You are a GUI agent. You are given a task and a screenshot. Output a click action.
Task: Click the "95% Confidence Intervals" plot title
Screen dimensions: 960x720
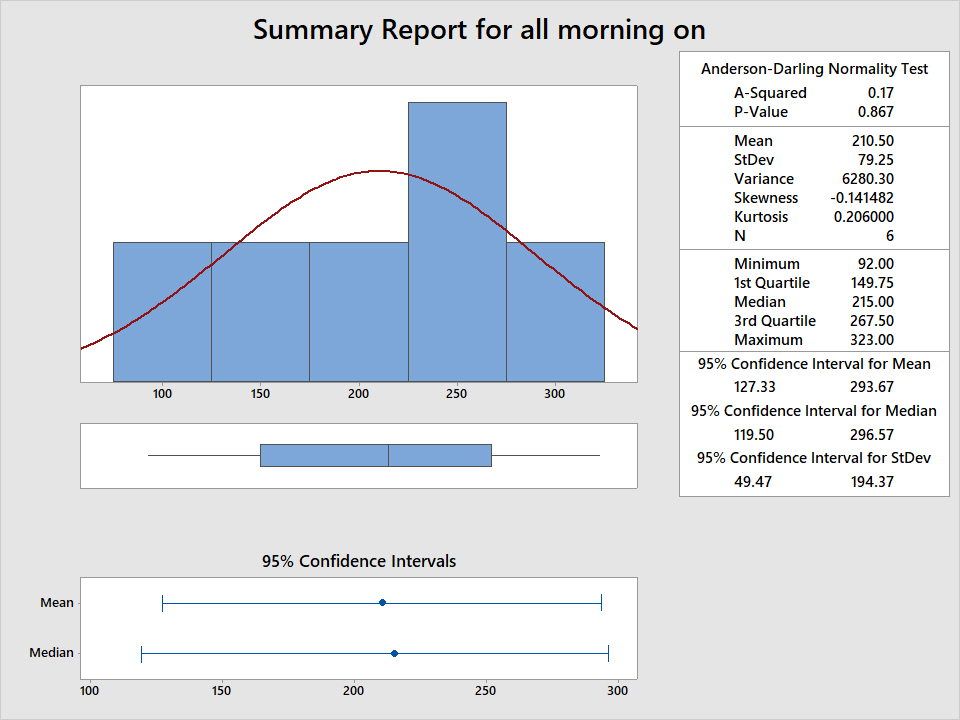click(x=359, y=561)
